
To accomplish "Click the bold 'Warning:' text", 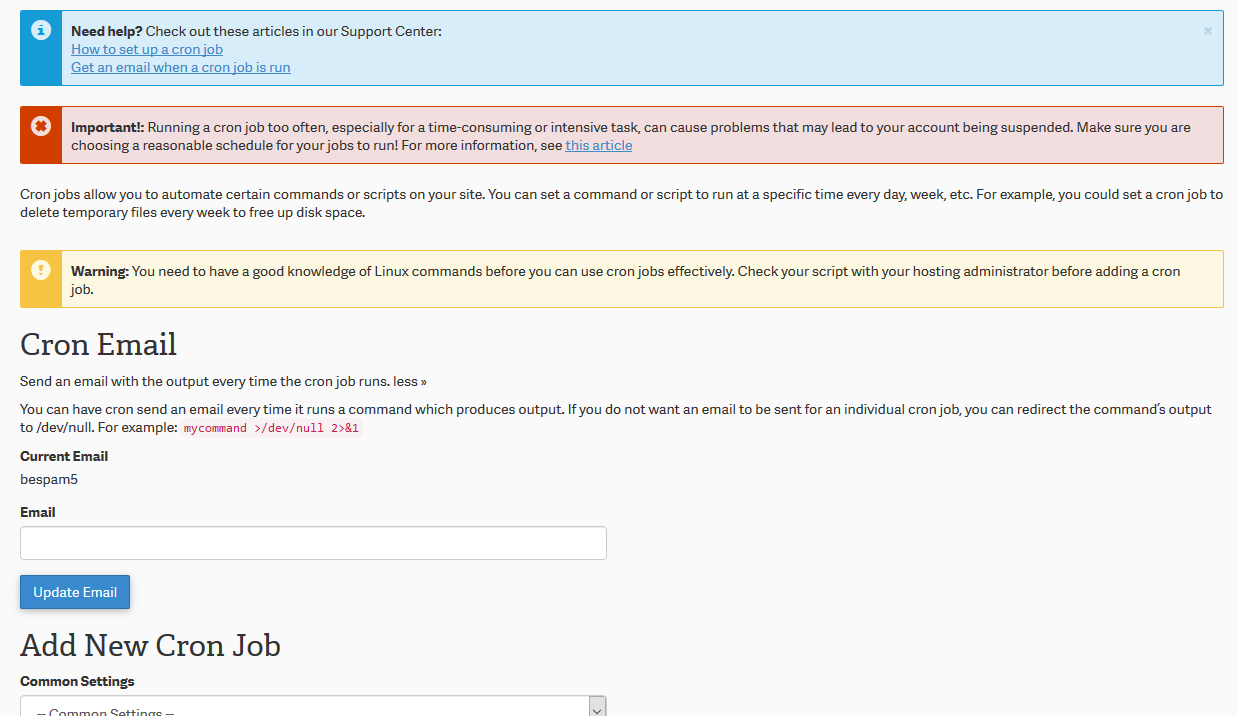I will (100, 271).
